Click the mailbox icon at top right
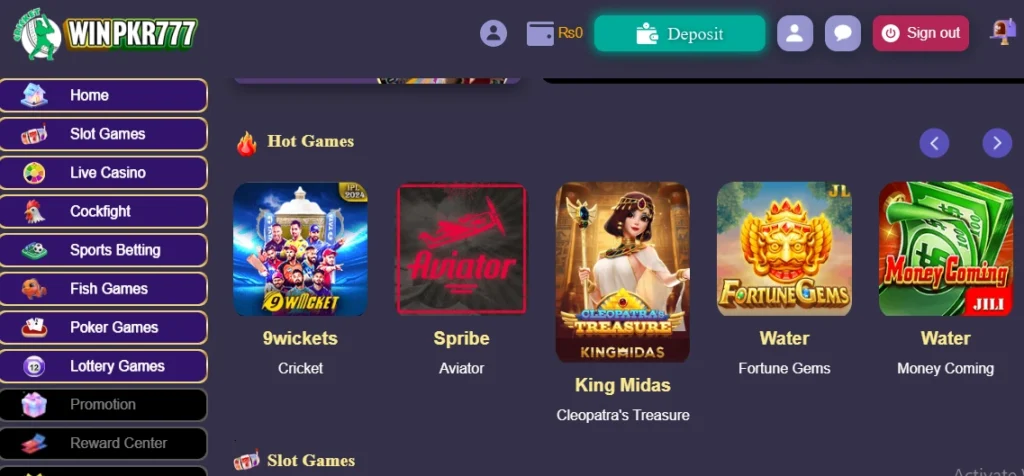Viewport: 1024px width, 476px height. [1002, 31]
